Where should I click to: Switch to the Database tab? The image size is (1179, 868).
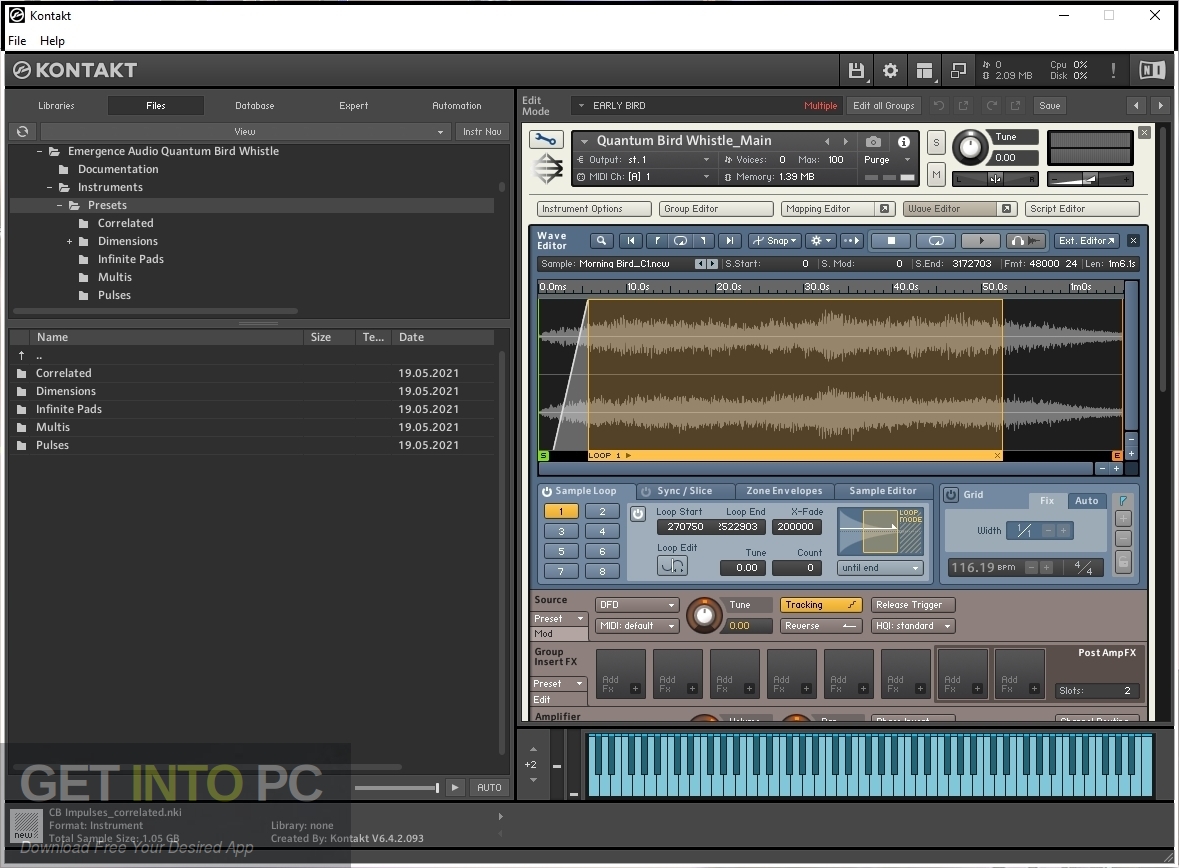click(x=255, y=106)
